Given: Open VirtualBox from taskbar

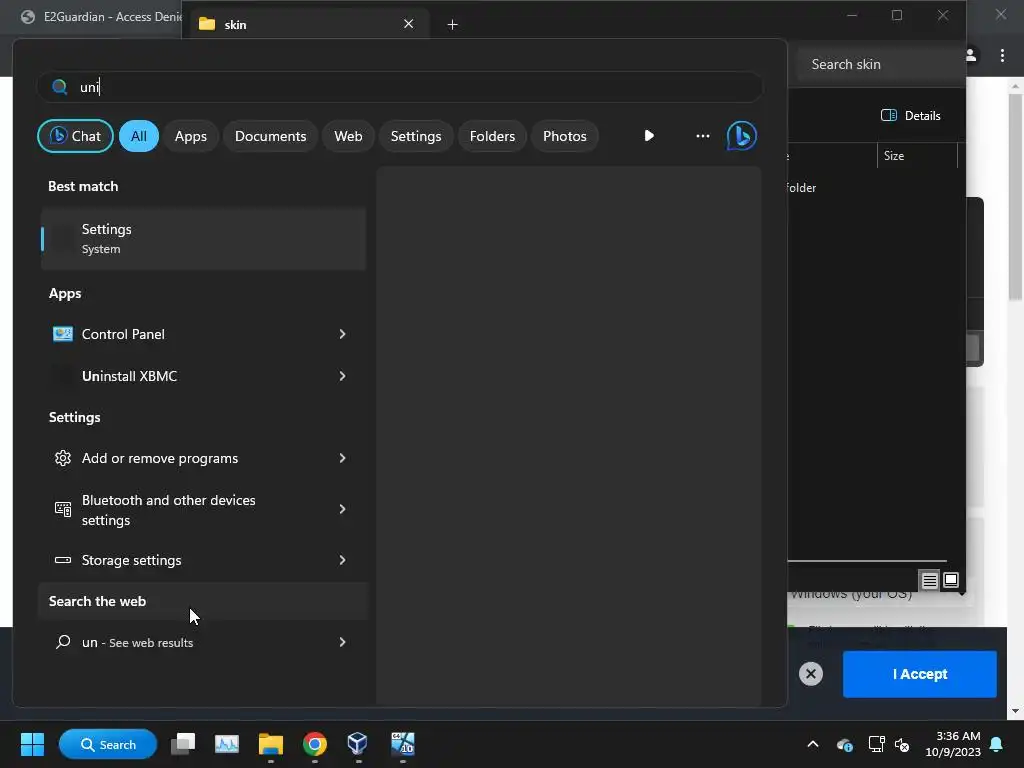Looking at the screenshot, I should (358, 744).
